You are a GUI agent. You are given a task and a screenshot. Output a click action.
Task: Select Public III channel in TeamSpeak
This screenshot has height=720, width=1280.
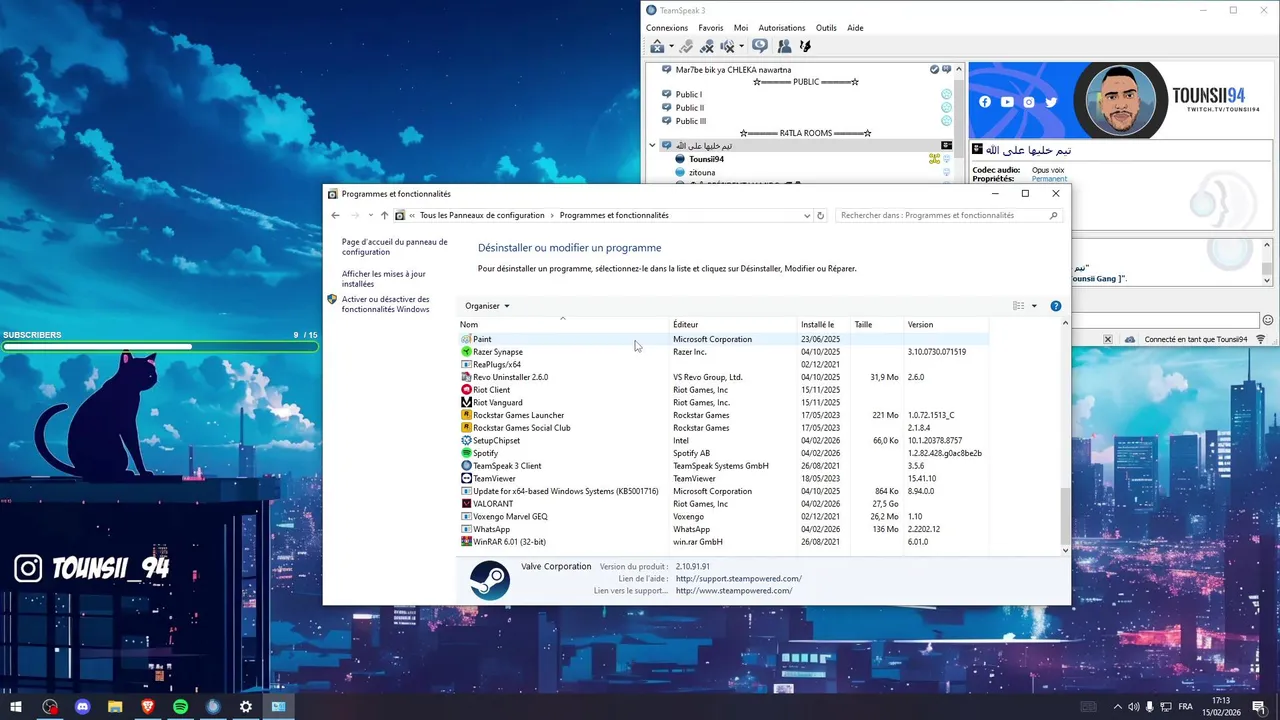(x=690, y=121)
